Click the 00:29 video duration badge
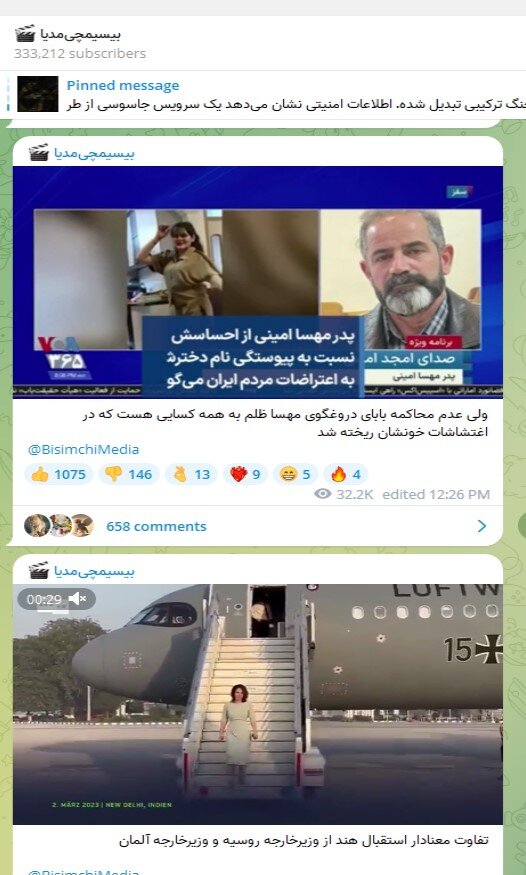526x875 pixels. click(44, 599)
